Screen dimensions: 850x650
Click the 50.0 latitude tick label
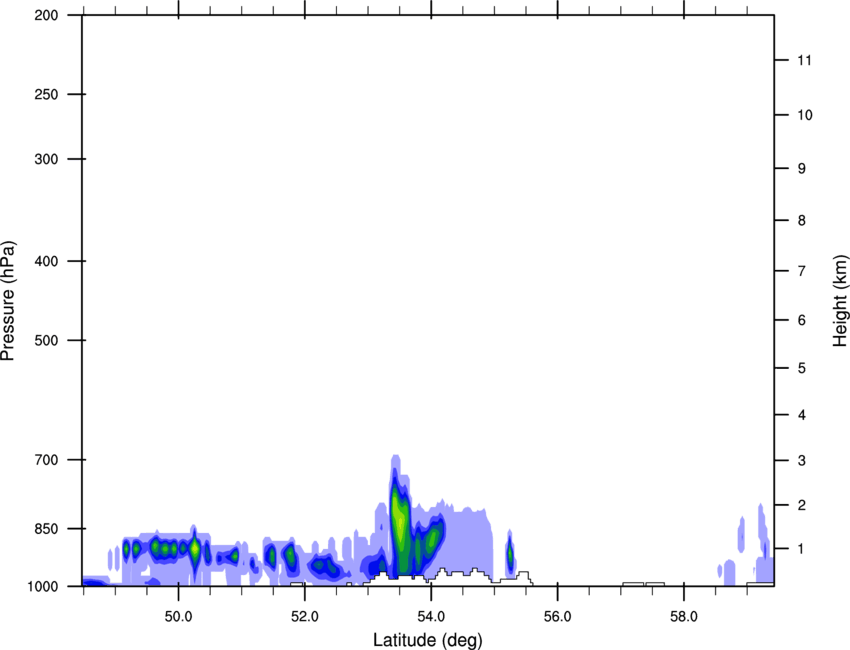click(178, 617)
